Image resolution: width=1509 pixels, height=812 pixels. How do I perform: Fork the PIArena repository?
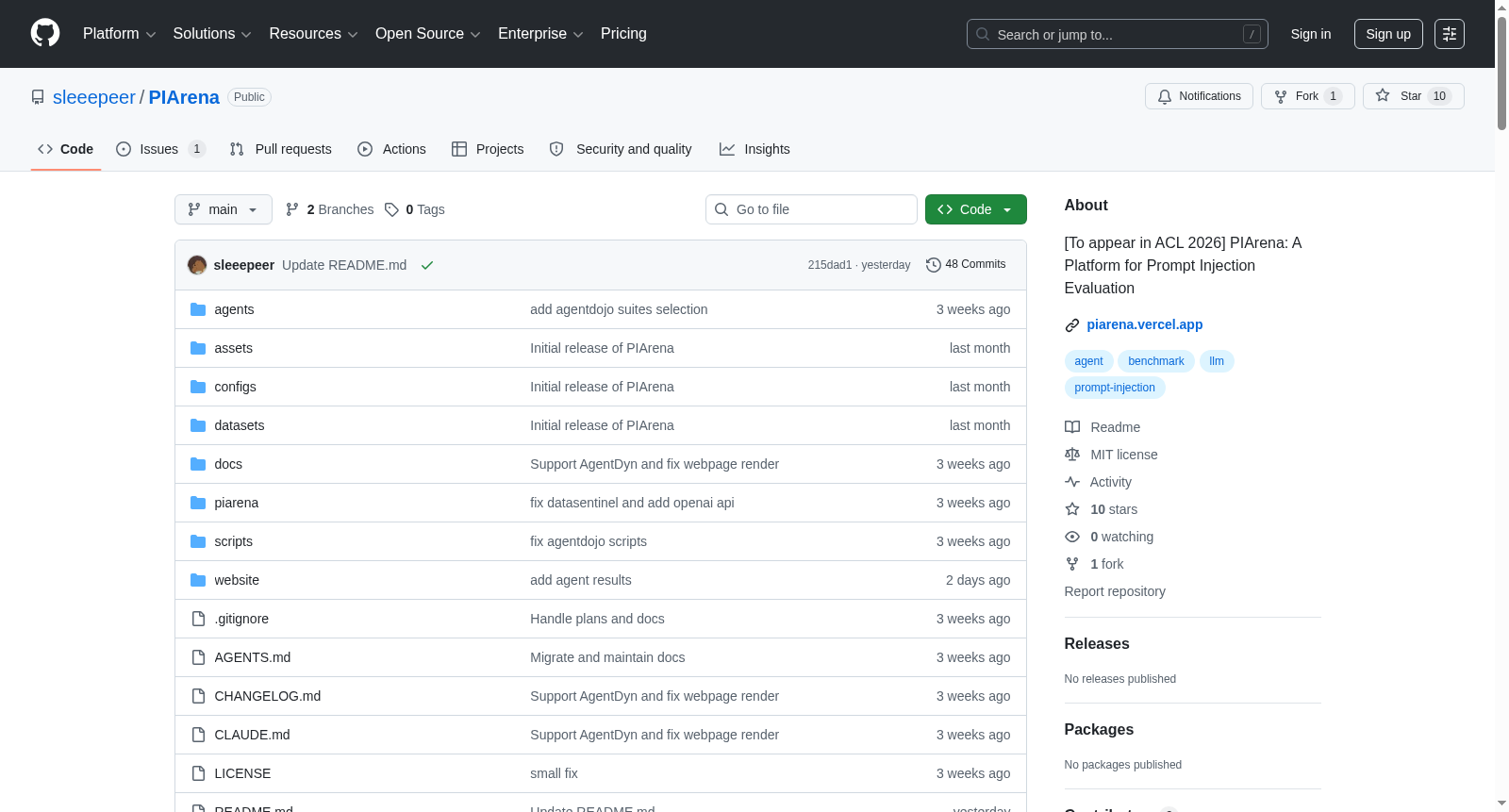(x=1308, y=96)
